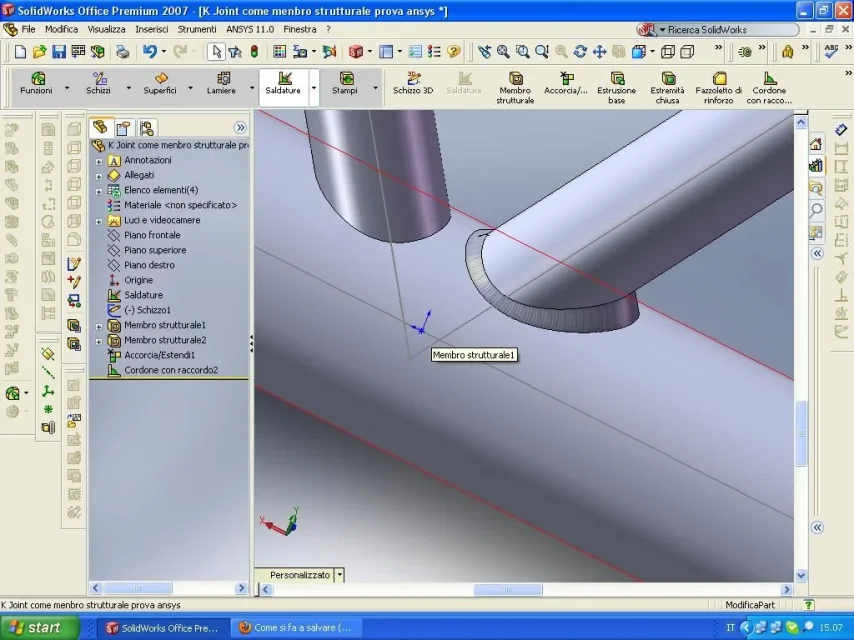
Task: Click SolidWorks Office Pre... taskbar button
Action: (162, 628)
